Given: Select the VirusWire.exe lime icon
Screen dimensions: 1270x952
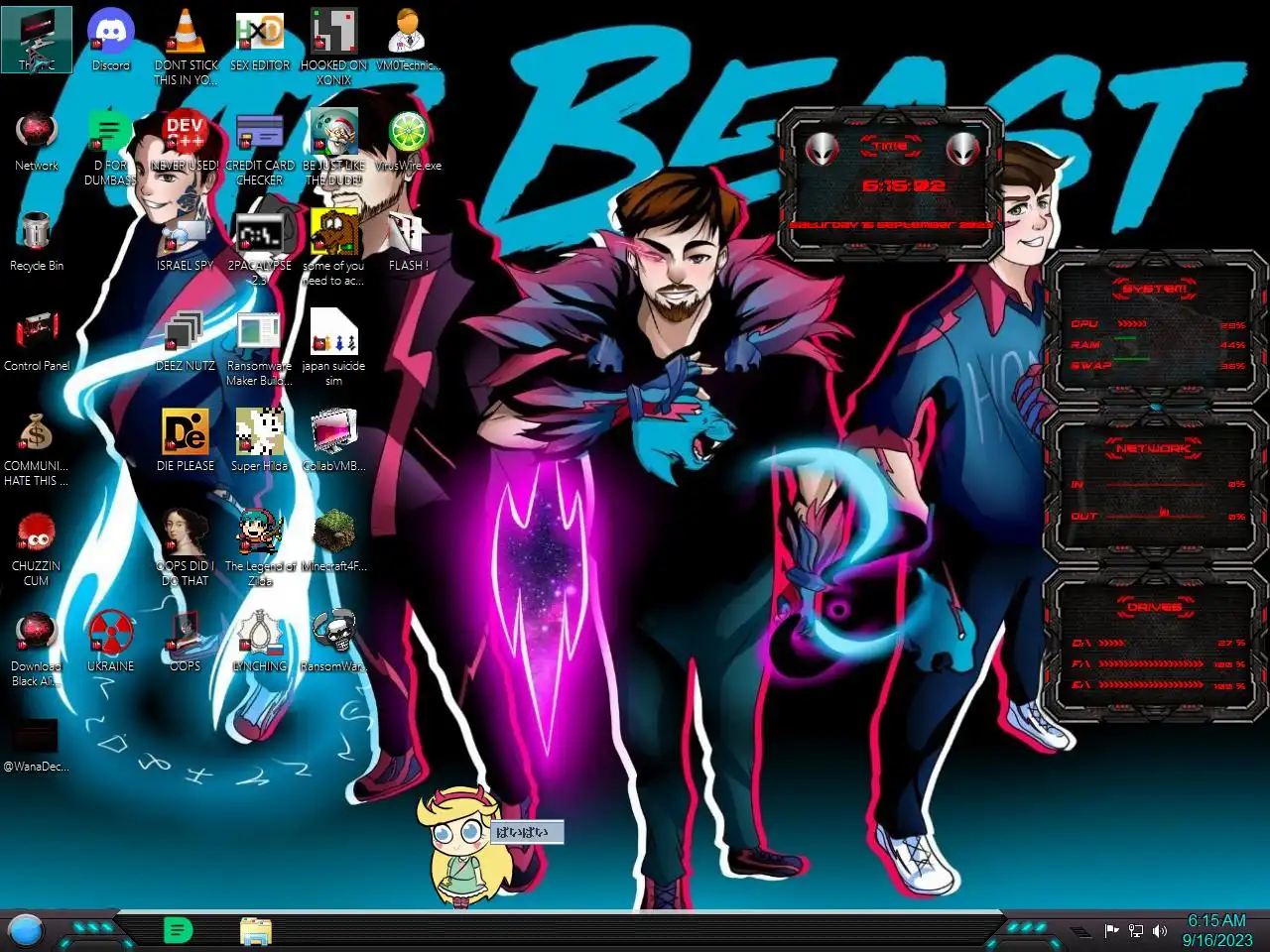Looking at the screenshot, I should point(409,140).
